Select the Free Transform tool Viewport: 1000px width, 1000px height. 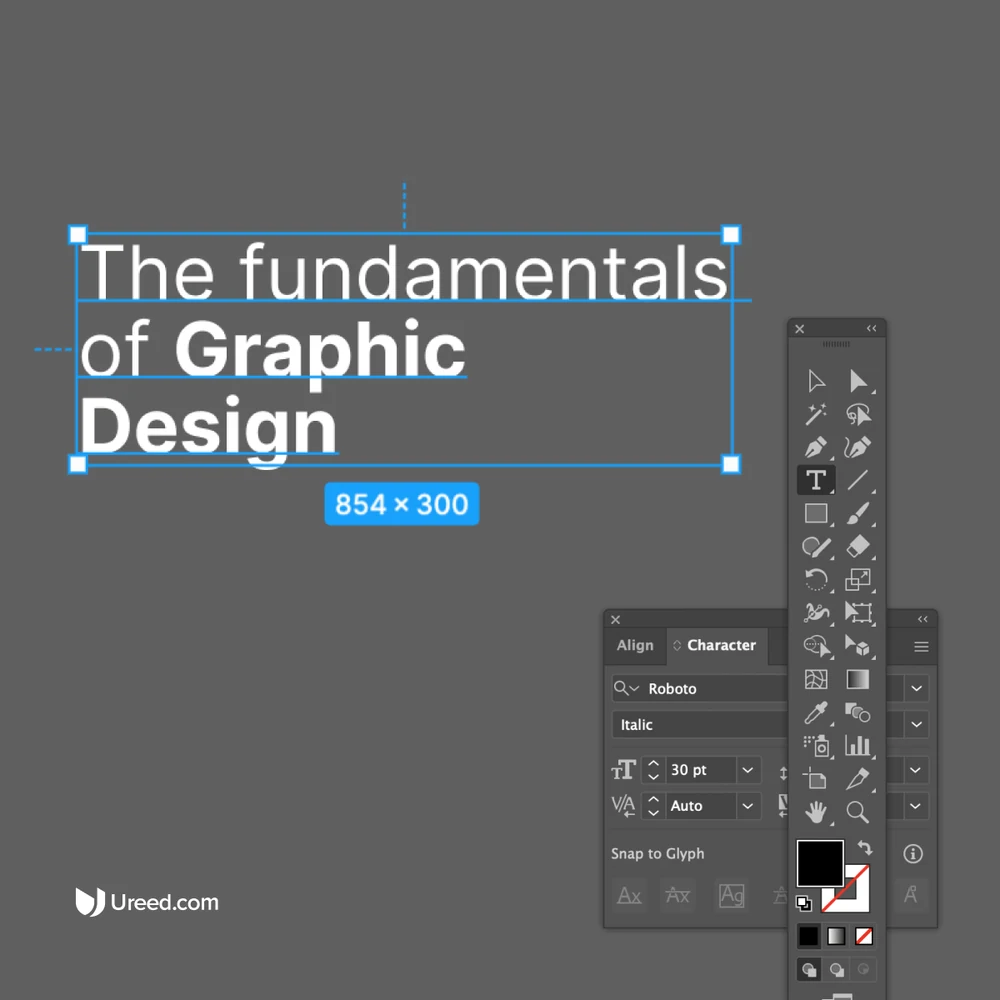[x=858, y=613]
